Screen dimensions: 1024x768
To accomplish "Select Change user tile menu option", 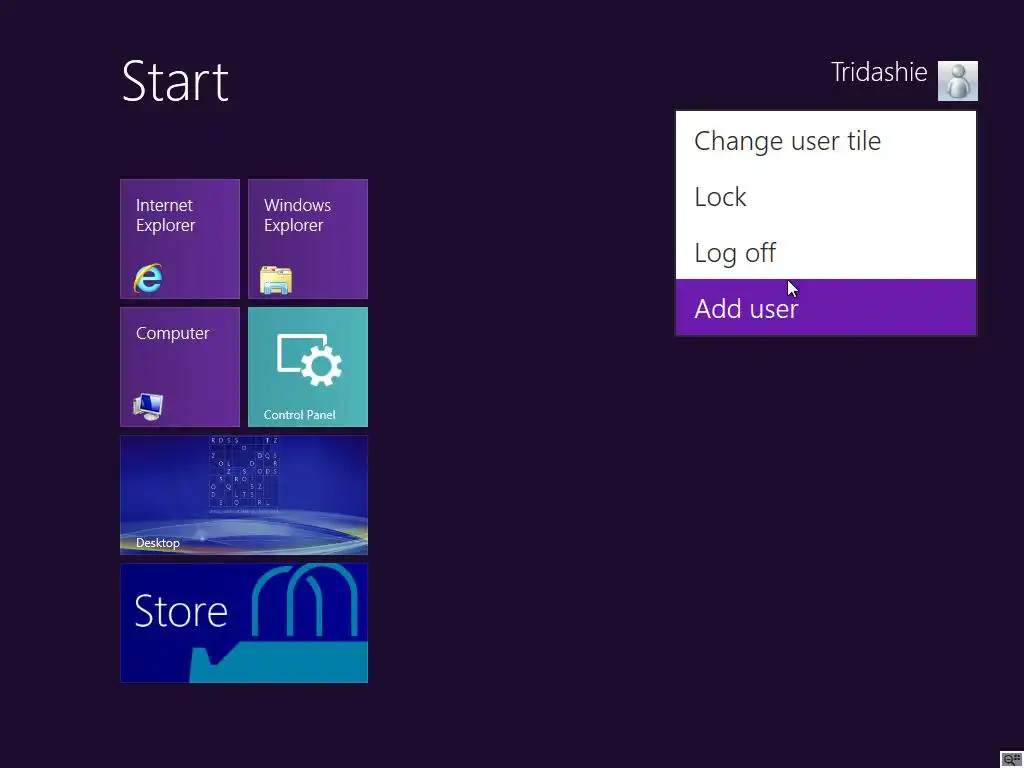I will [x=825, y=140].
